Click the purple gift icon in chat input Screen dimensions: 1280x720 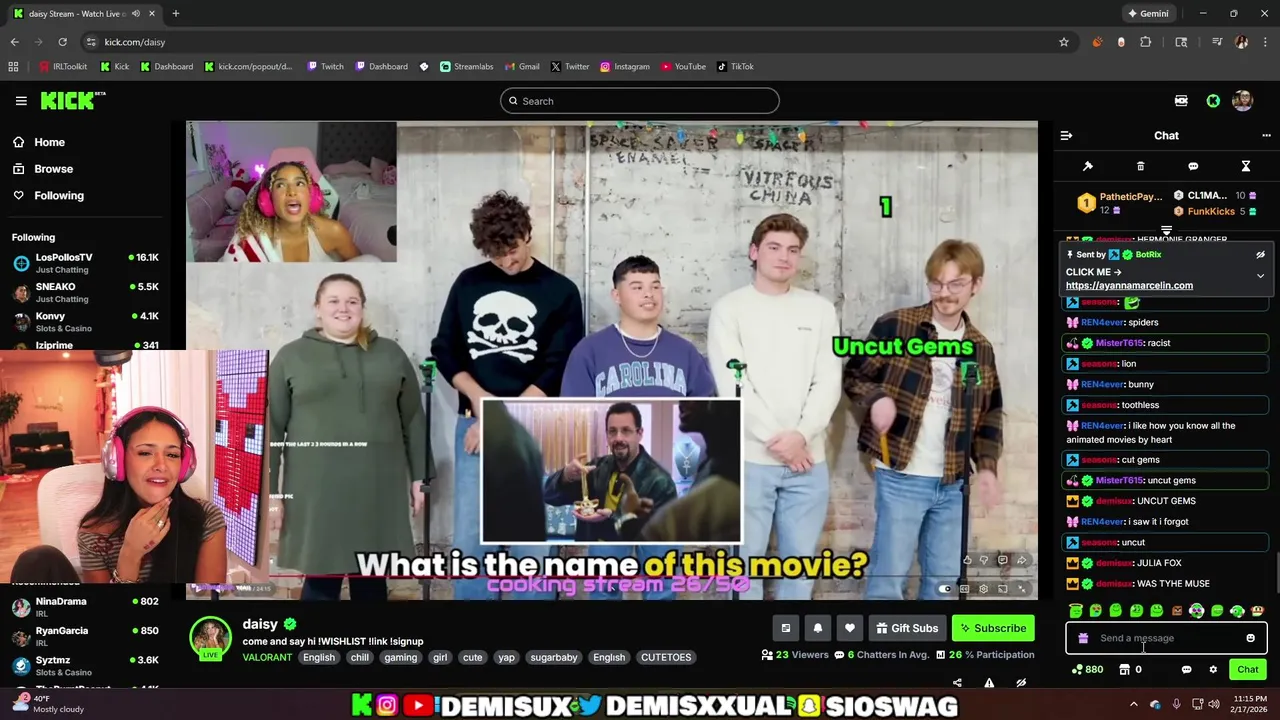1083,638
